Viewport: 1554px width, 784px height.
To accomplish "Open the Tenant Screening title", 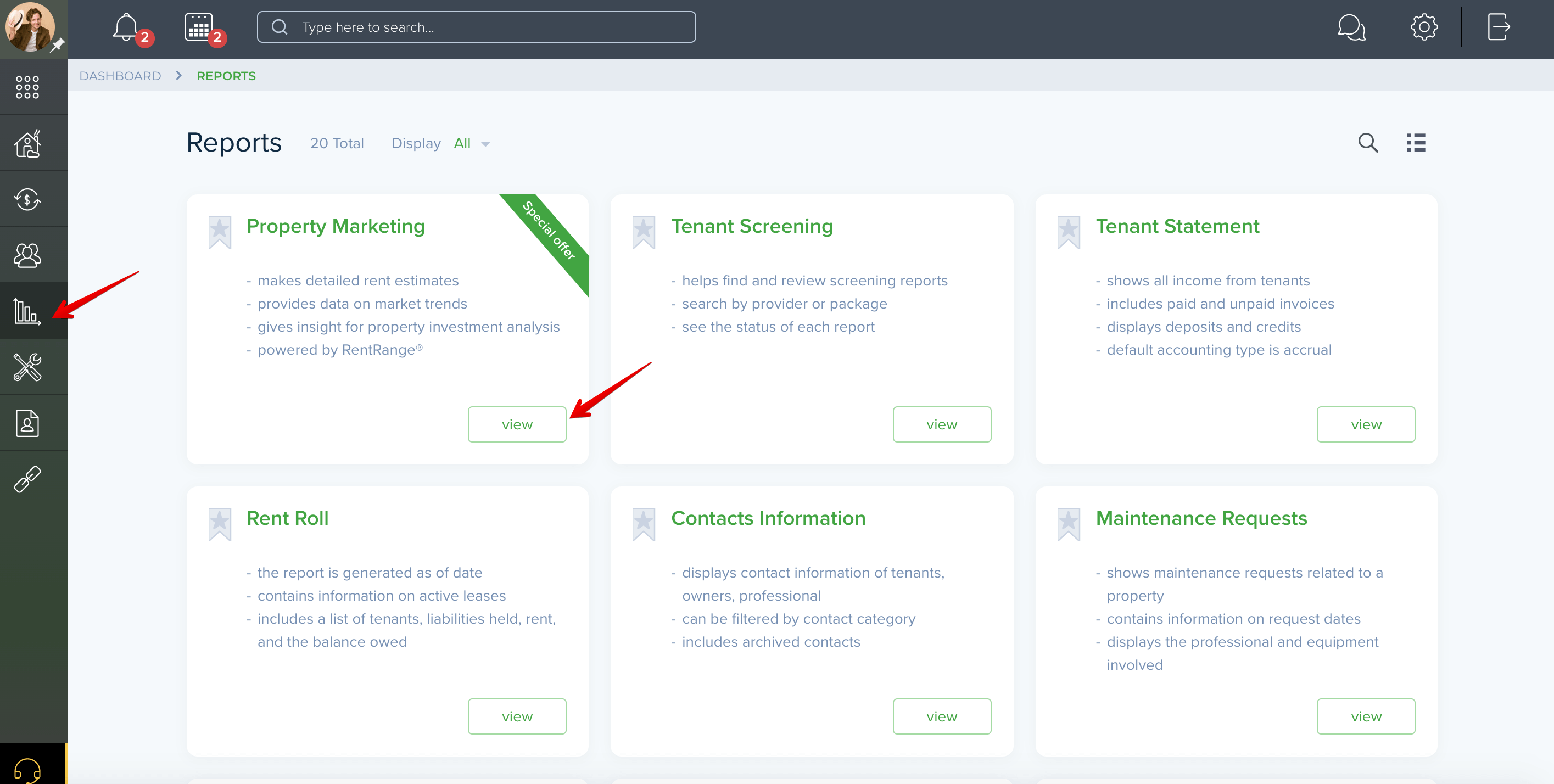I will click(x=752, y=226).
